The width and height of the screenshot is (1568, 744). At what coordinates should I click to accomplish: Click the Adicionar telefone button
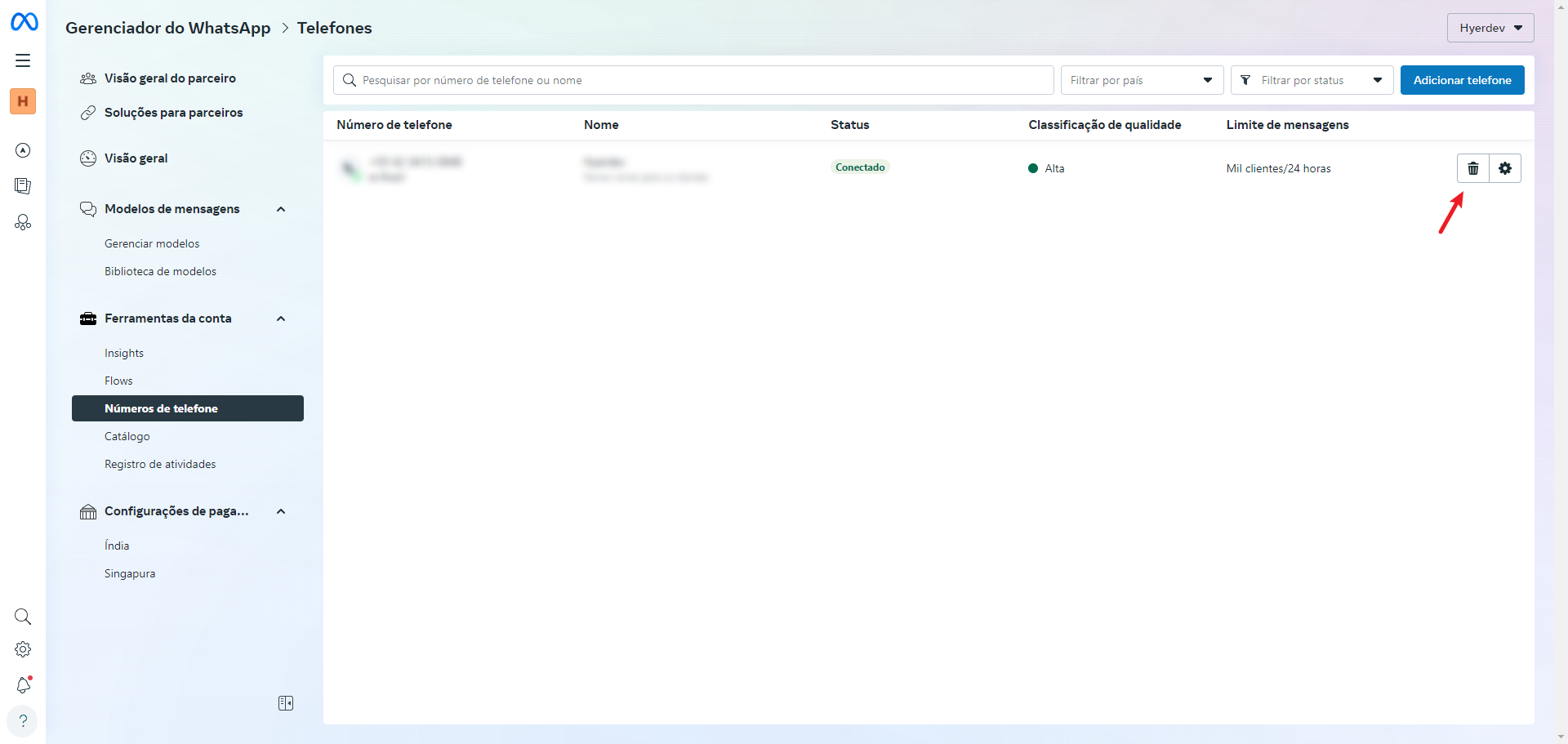tap(1462, 80)
